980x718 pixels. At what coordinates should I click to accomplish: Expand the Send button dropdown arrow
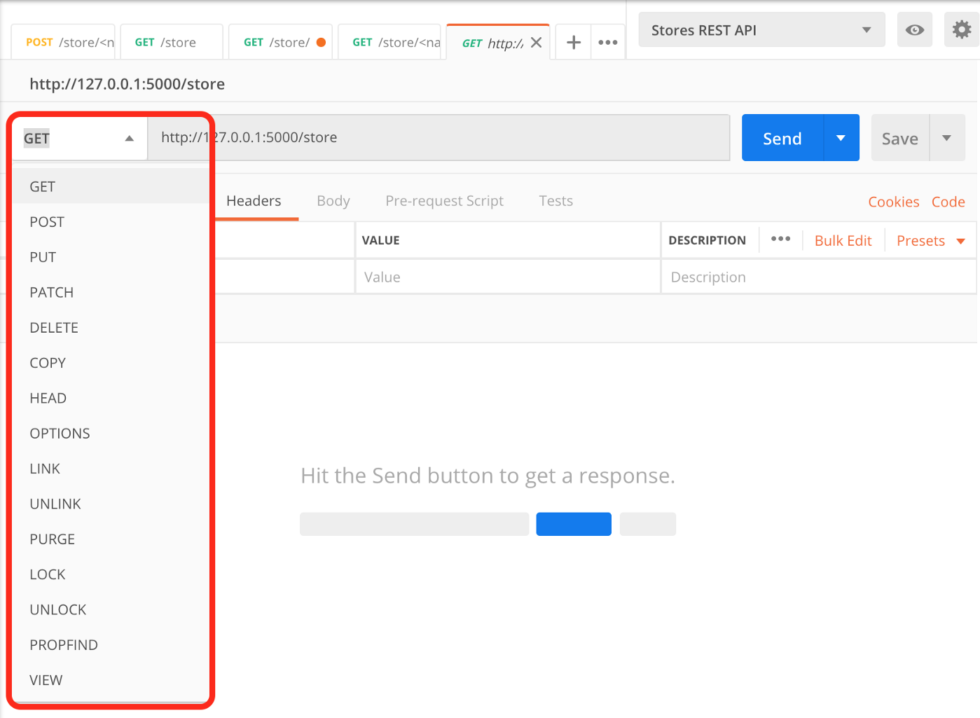841,138
